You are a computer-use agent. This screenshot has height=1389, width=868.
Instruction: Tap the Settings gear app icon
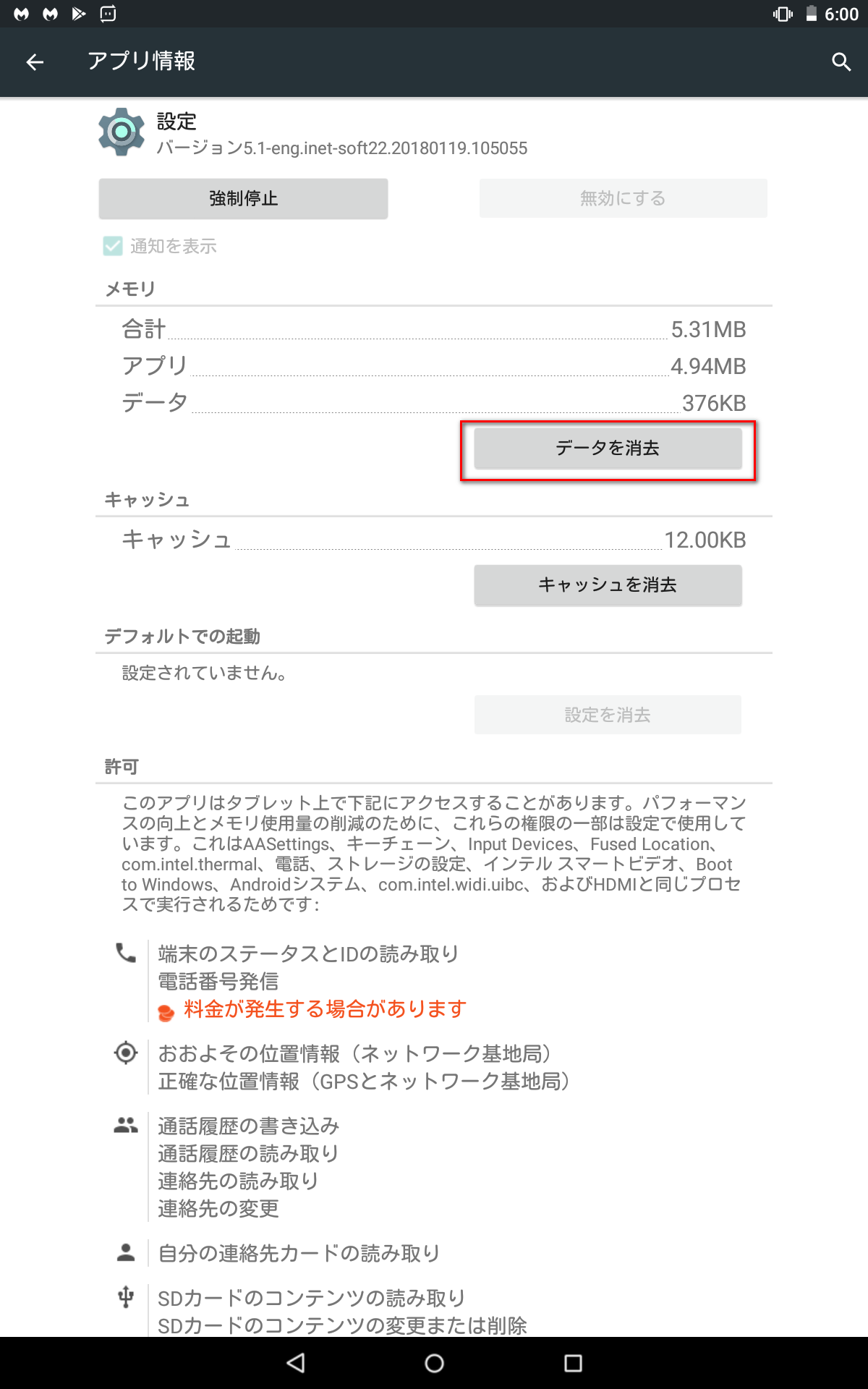pos(122,132)
